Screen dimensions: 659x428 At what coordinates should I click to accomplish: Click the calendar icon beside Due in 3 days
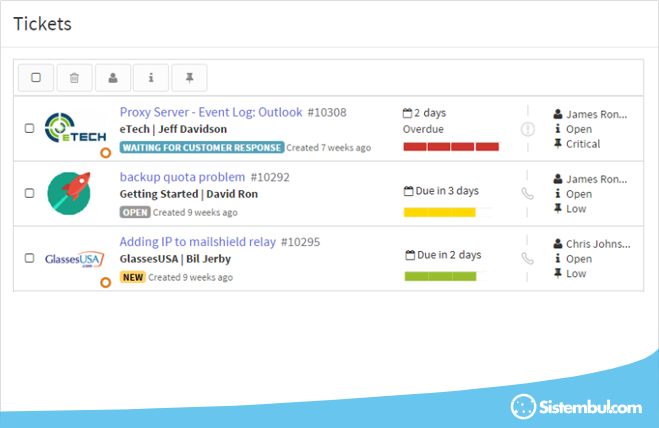coord(408,191)
